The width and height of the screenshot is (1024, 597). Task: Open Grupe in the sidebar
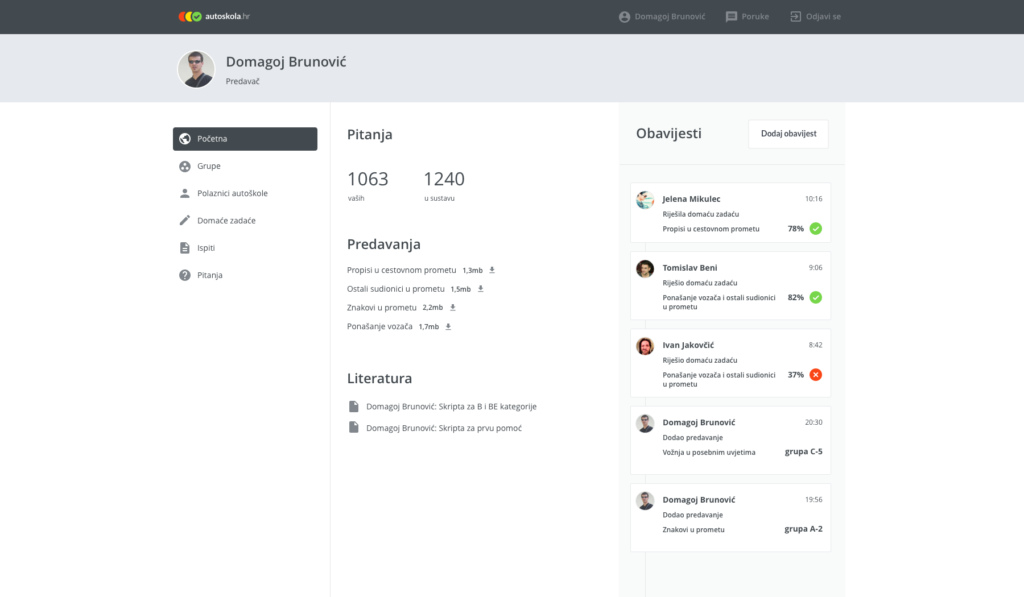pyautogui.click(x=208, y=166)
